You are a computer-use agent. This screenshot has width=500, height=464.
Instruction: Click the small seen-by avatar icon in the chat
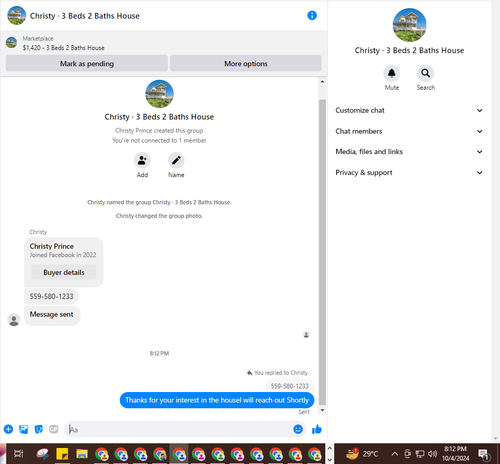pyautogui.click(x=306, y=334)
